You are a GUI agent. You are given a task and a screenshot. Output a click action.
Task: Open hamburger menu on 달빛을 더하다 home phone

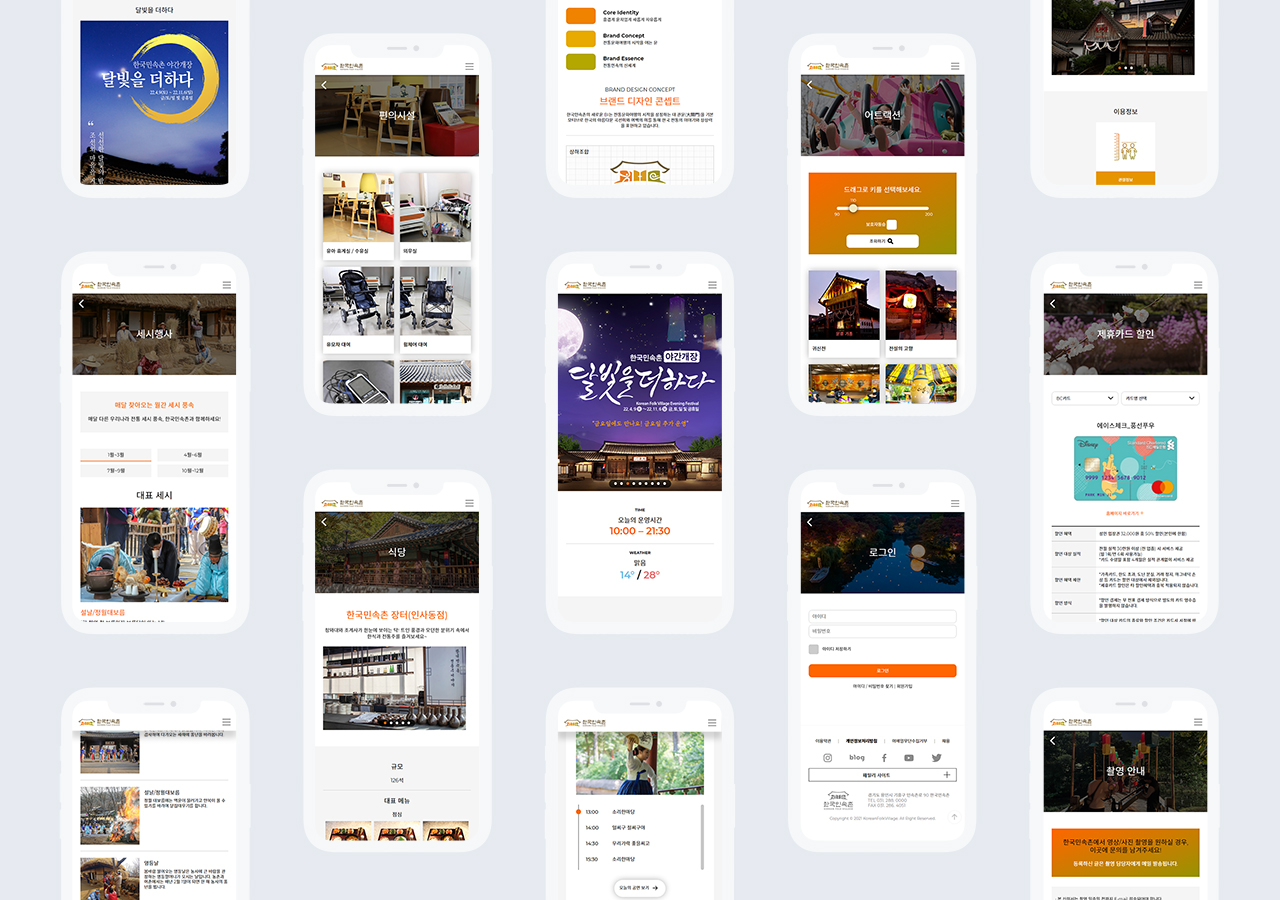coord(712,285)
